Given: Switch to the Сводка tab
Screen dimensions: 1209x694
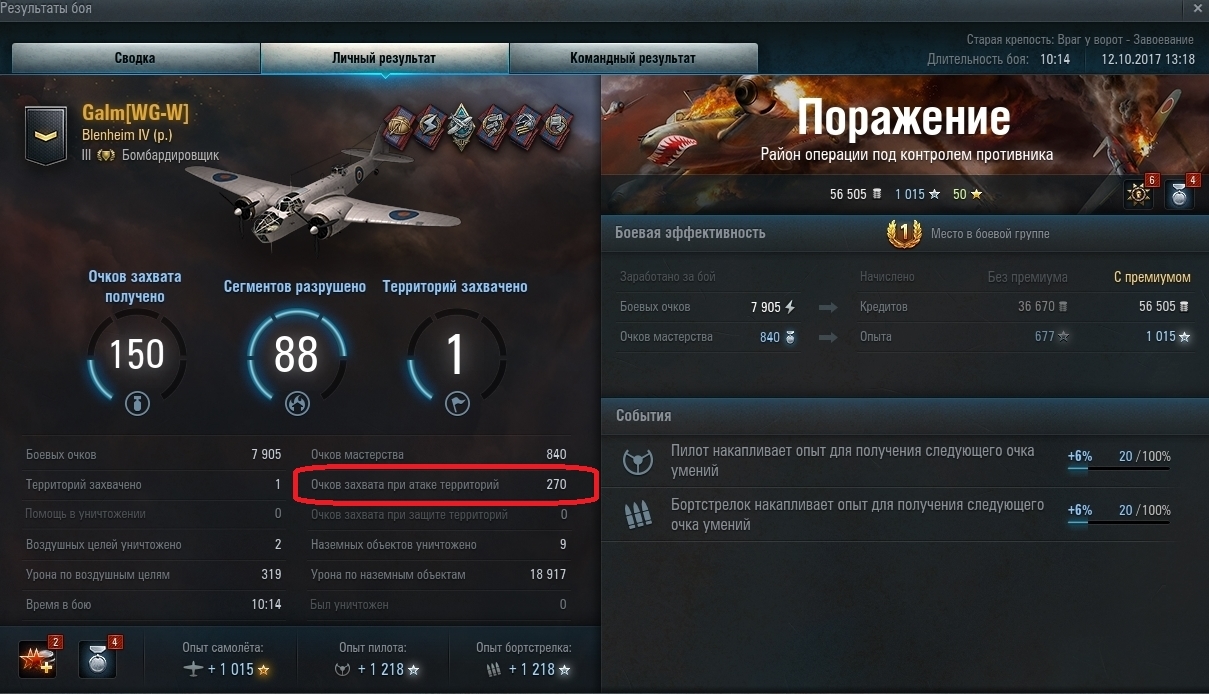Looking at the screenshot, I should [135, 58].
